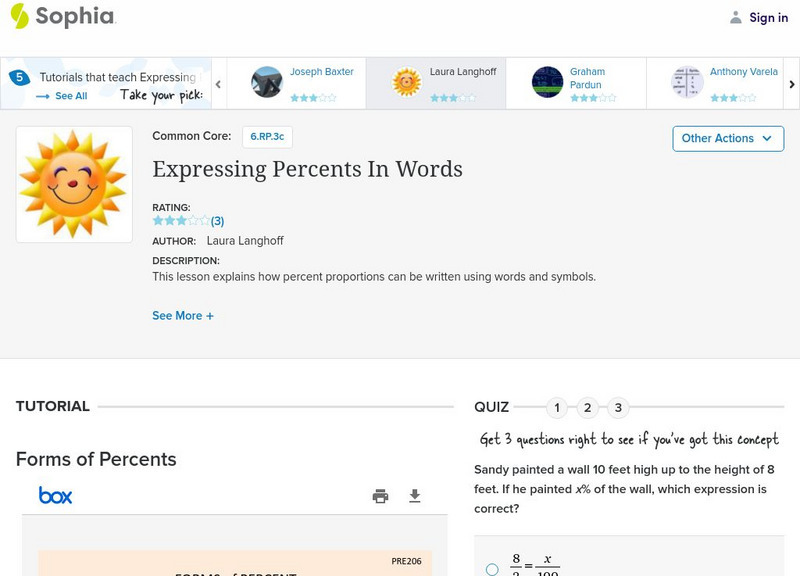Viewport: 800px width, 576px height.
Task: Click the Box logo in the viewer
Action: [x=55, y=496]
